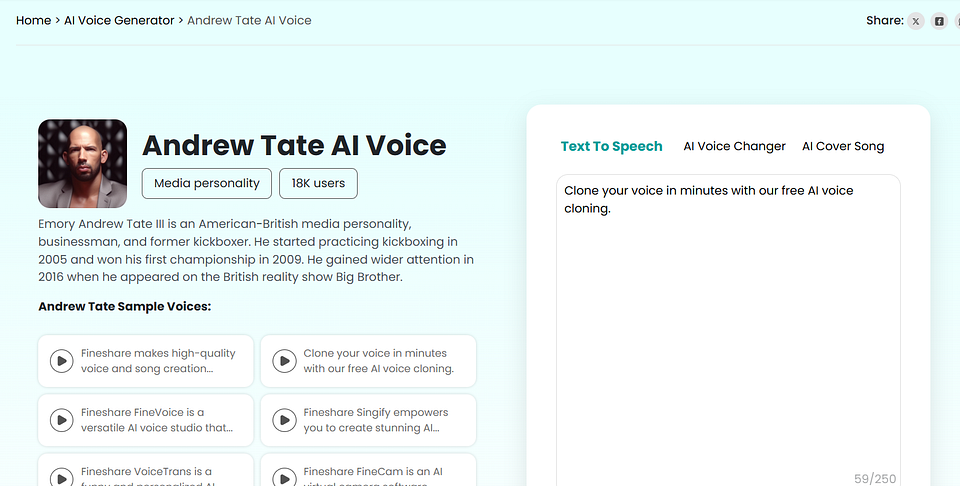The height and width of the screenshot is (486, 960).
Task: Click the Media personality tag
Action: [x=207, y=183]
